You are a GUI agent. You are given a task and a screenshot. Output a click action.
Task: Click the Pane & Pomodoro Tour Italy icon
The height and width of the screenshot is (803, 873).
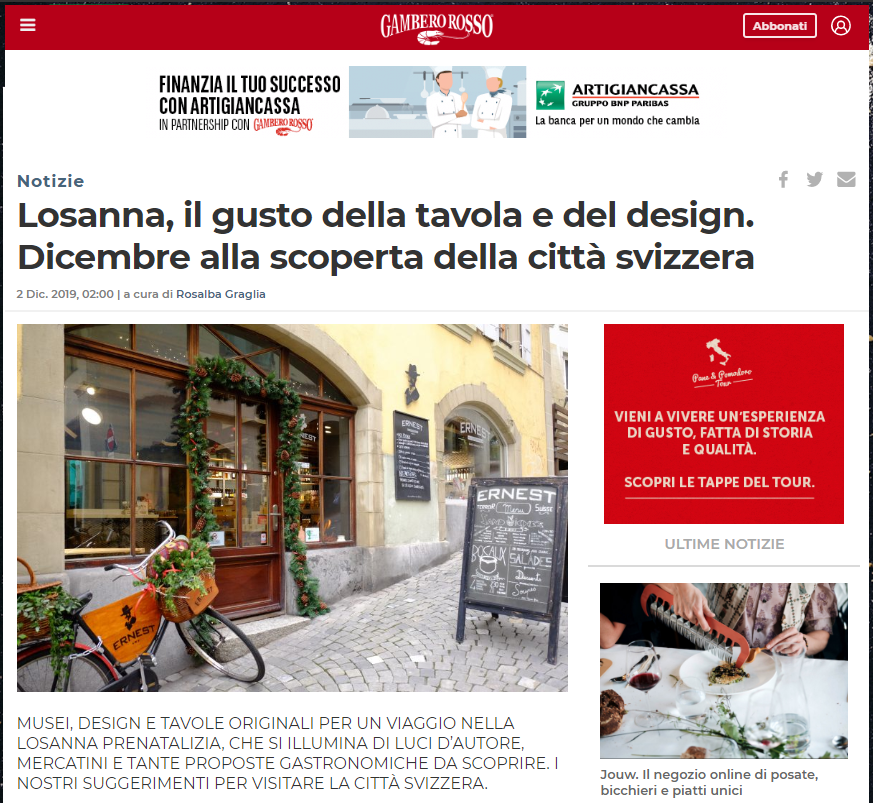718,351
